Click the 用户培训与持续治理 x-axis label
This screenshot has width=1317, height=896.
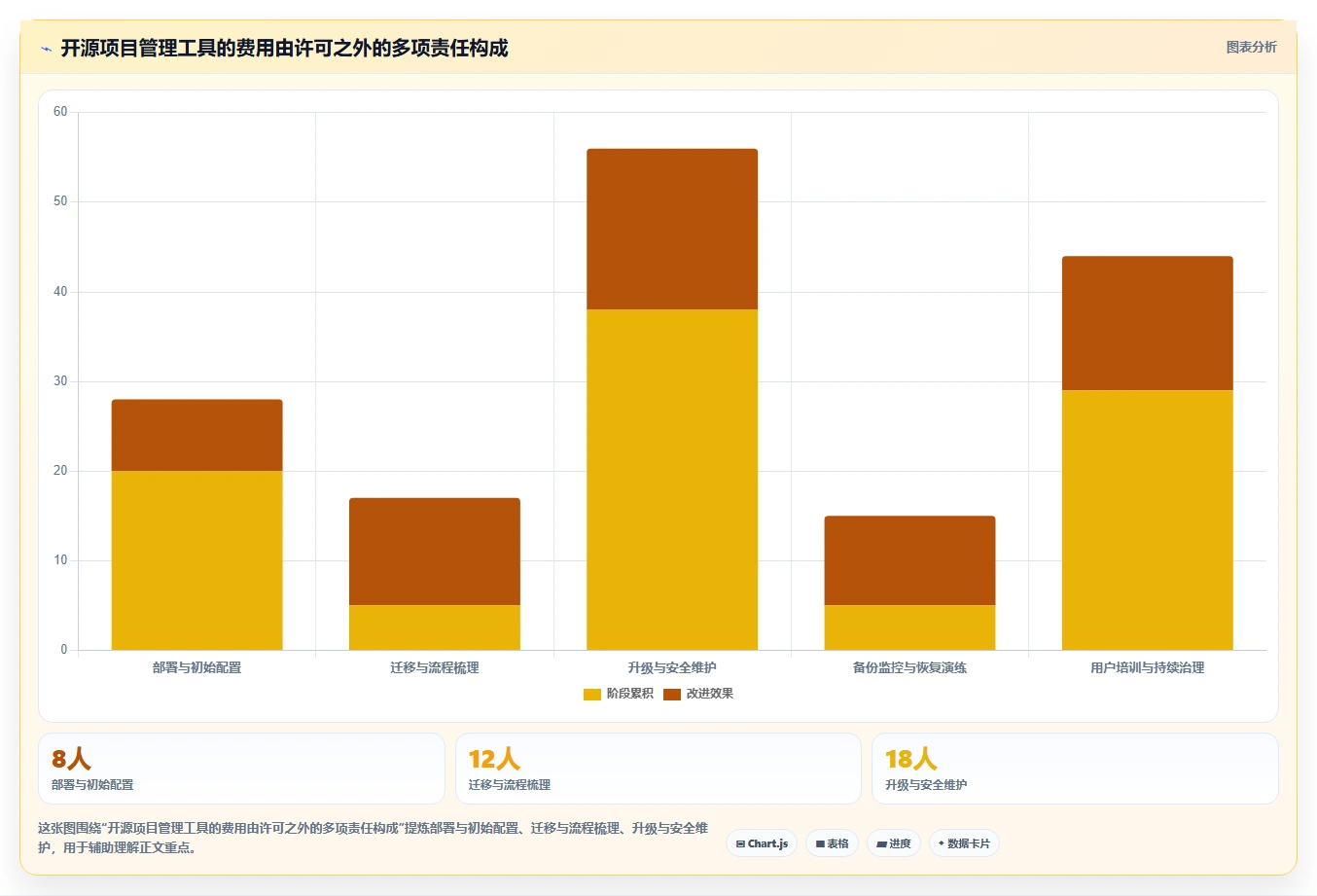[x=1148, y=667]
